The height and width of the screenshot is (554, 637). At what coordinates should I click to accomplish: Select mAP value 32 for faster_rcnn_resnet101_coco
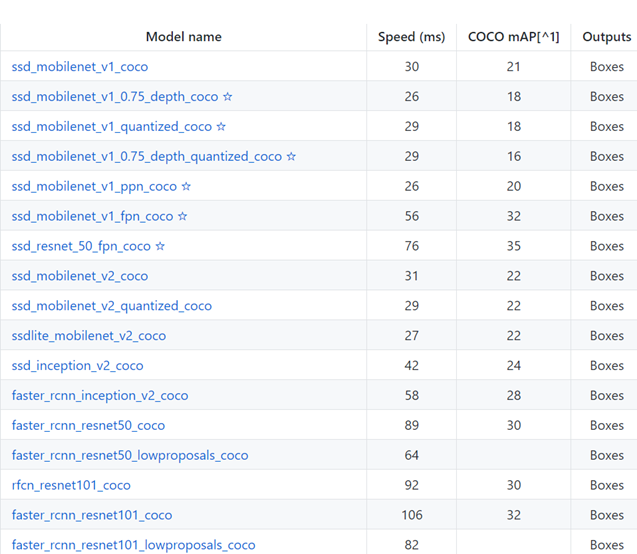coord(514,515)
